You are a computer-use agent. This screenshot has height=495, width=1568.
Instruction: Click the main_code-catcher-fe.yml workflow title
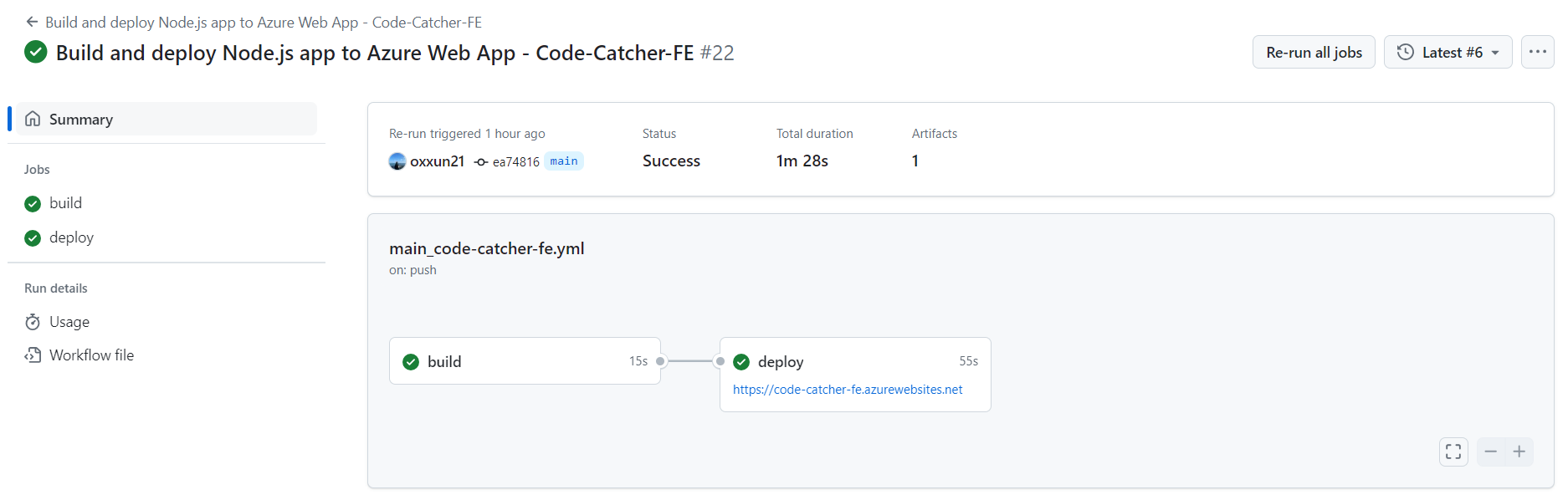click(x=487, y=248)
